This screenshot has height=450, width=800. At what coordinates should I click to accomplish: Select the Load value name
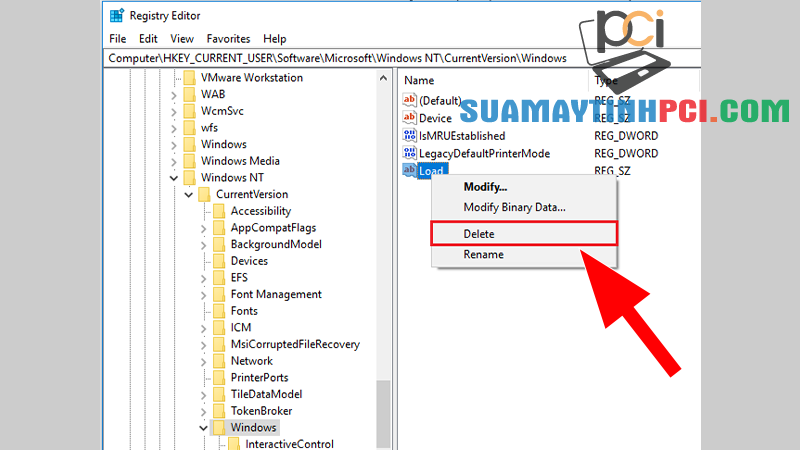432,170
